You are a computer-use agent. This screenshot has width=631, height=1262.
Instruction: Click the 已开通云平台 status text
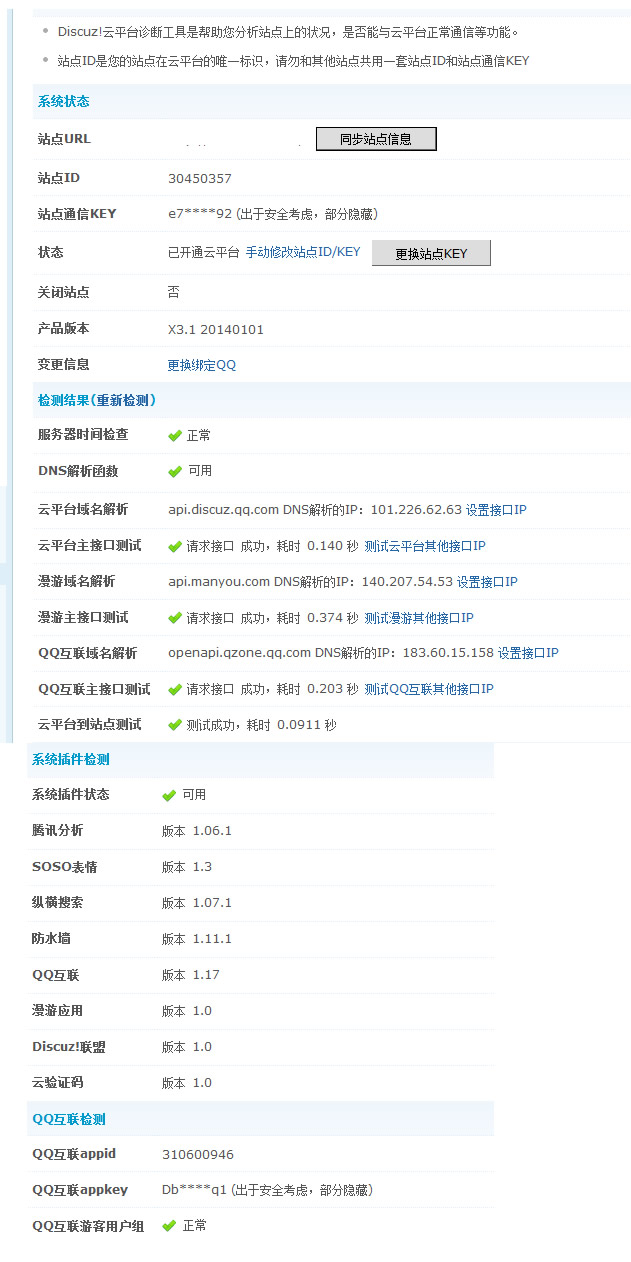[x=204, y=253]
